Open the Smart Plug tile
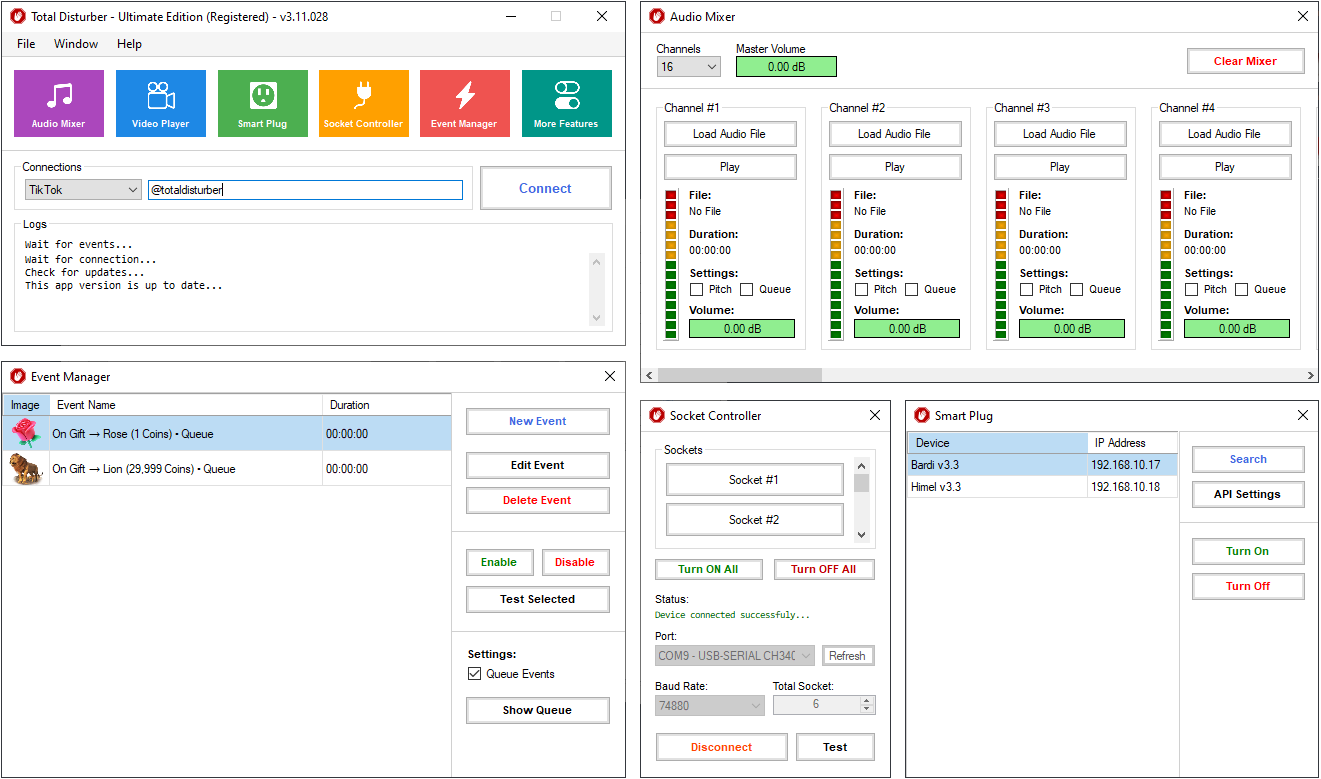The image size is (1321, 779). pos(262,103)
